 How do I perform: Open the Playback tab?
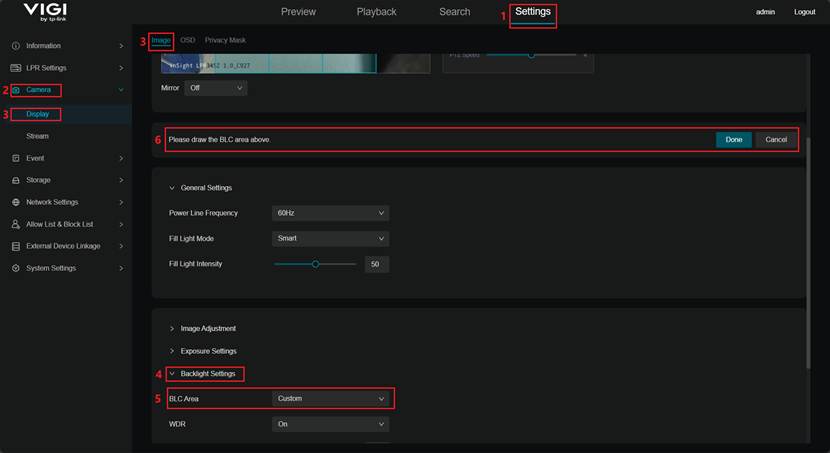pos(376,12)
